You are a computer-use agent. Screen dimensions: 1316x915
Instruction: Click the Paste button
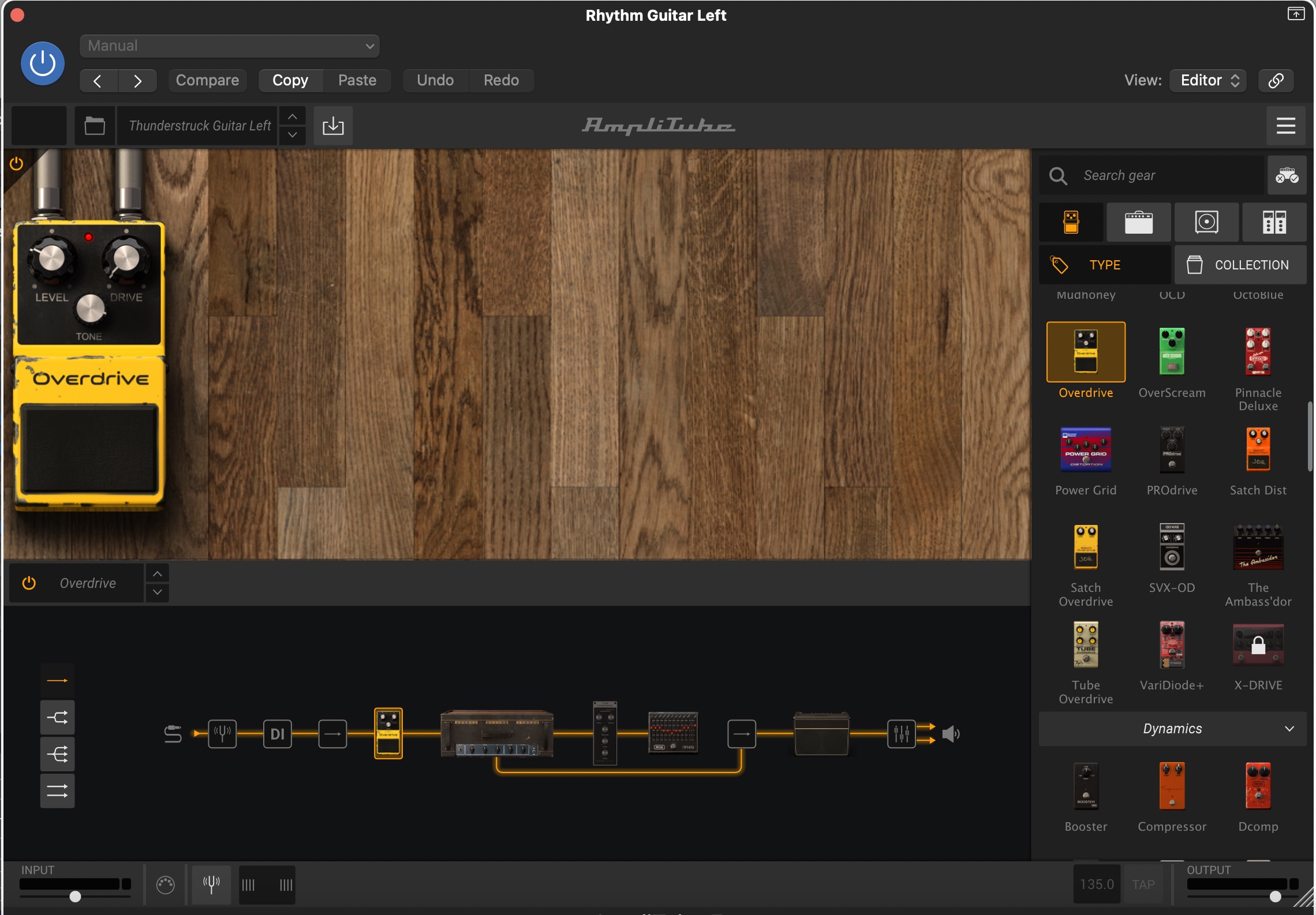(357, 80)
